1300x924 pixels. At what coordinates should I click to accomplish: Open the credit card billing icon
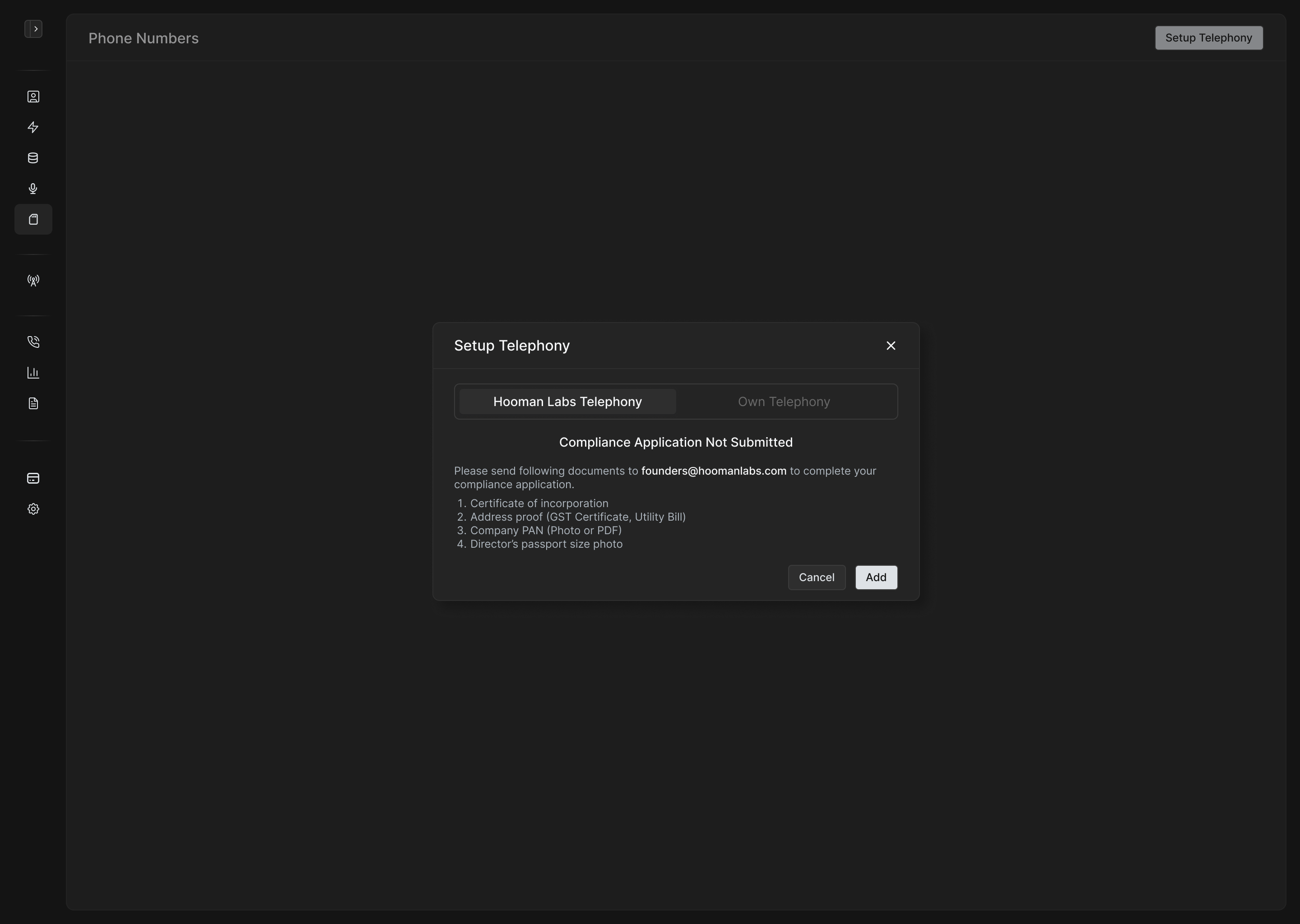point(33,479)
